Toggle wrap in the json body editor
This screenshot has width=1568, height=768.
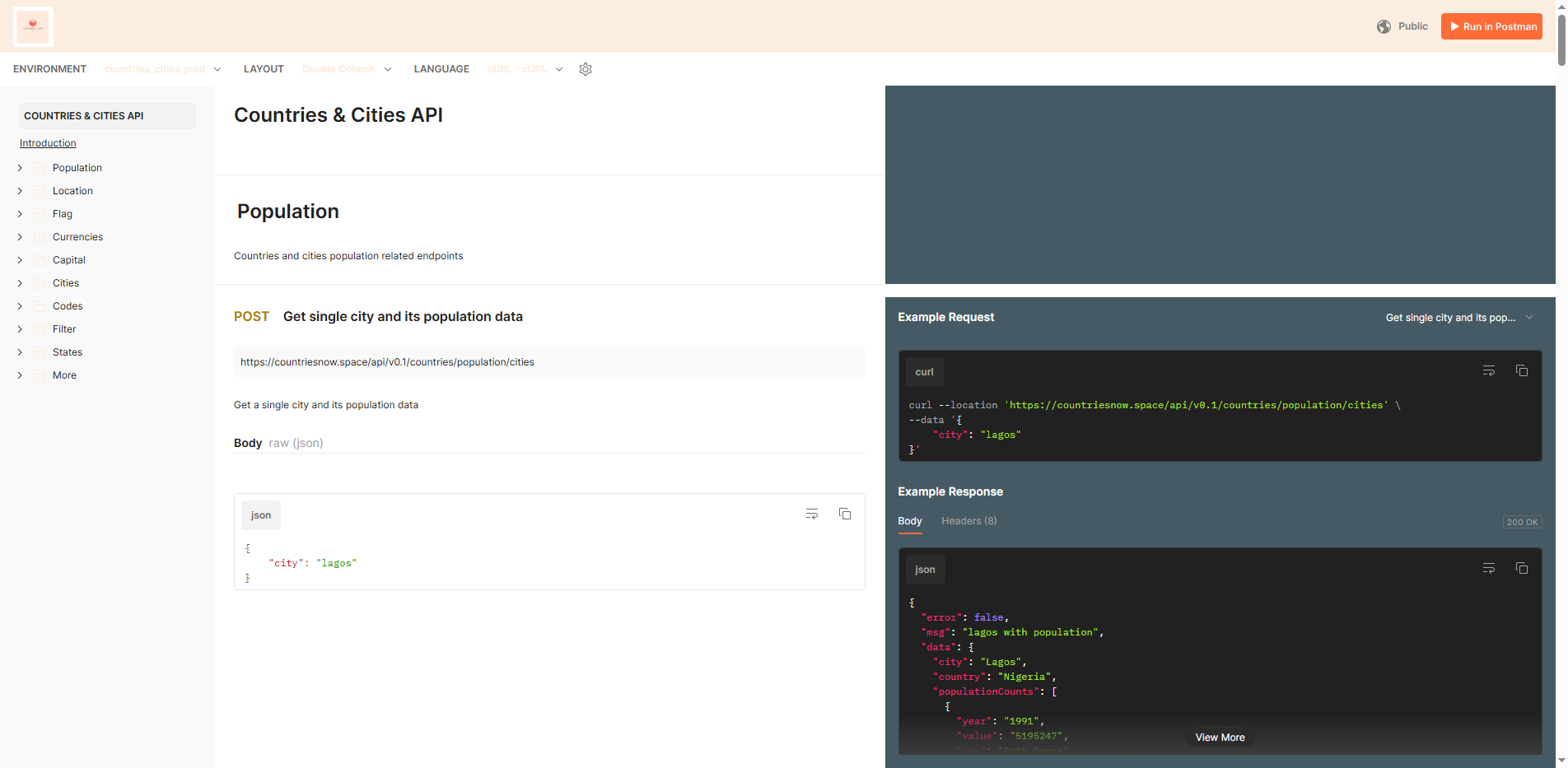(812, 514)
